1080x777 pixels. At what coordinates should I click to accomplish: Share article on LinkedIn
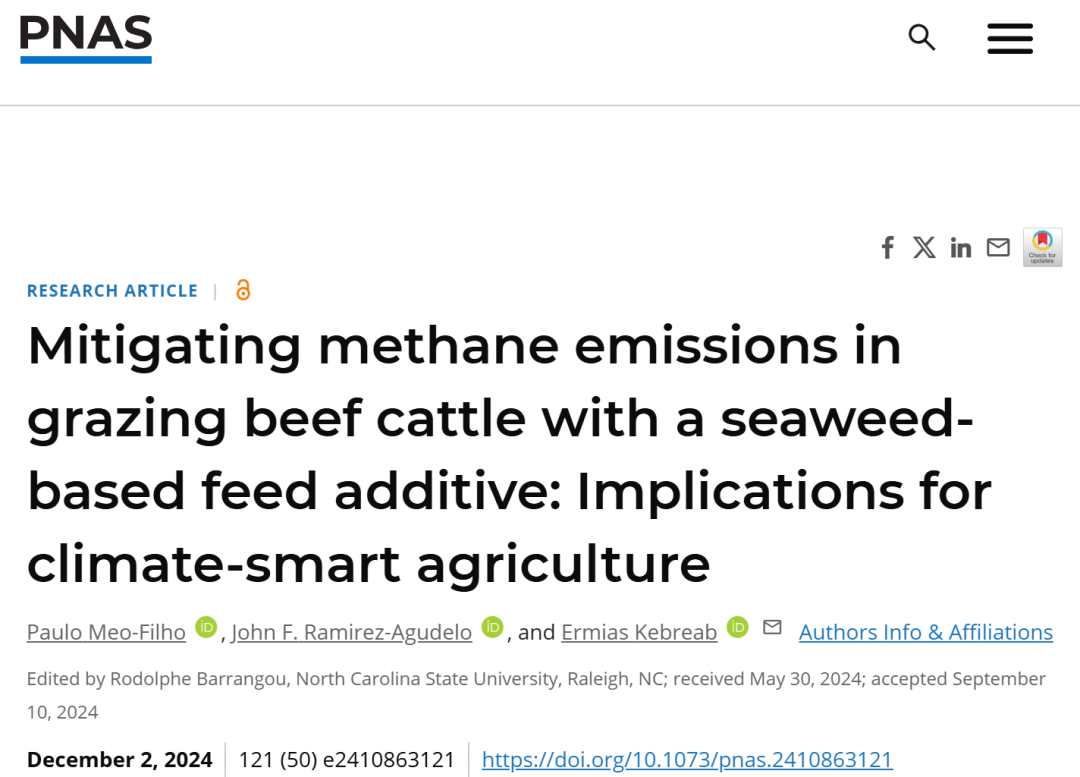point(961,248)
